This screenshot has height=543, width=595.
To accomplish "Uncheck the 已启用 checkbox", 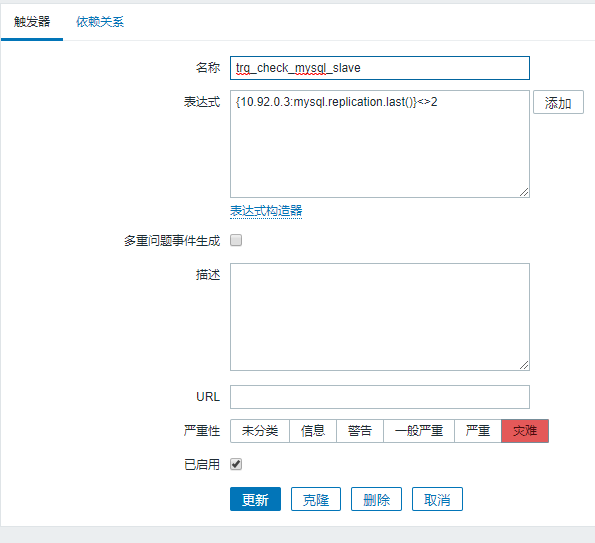I will tap(236, 464).
